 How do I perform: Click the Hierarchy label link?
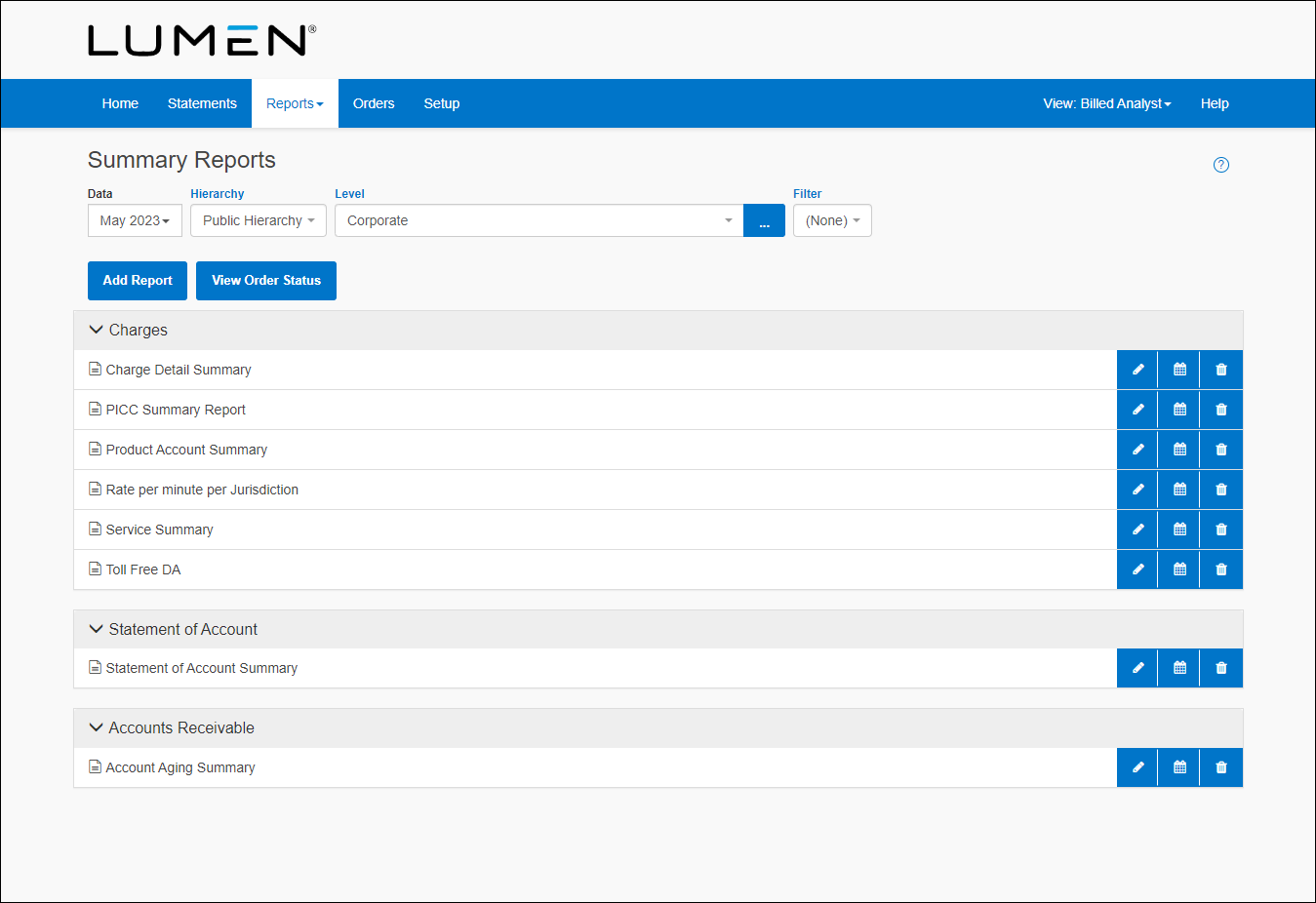[x=218, y=194]
